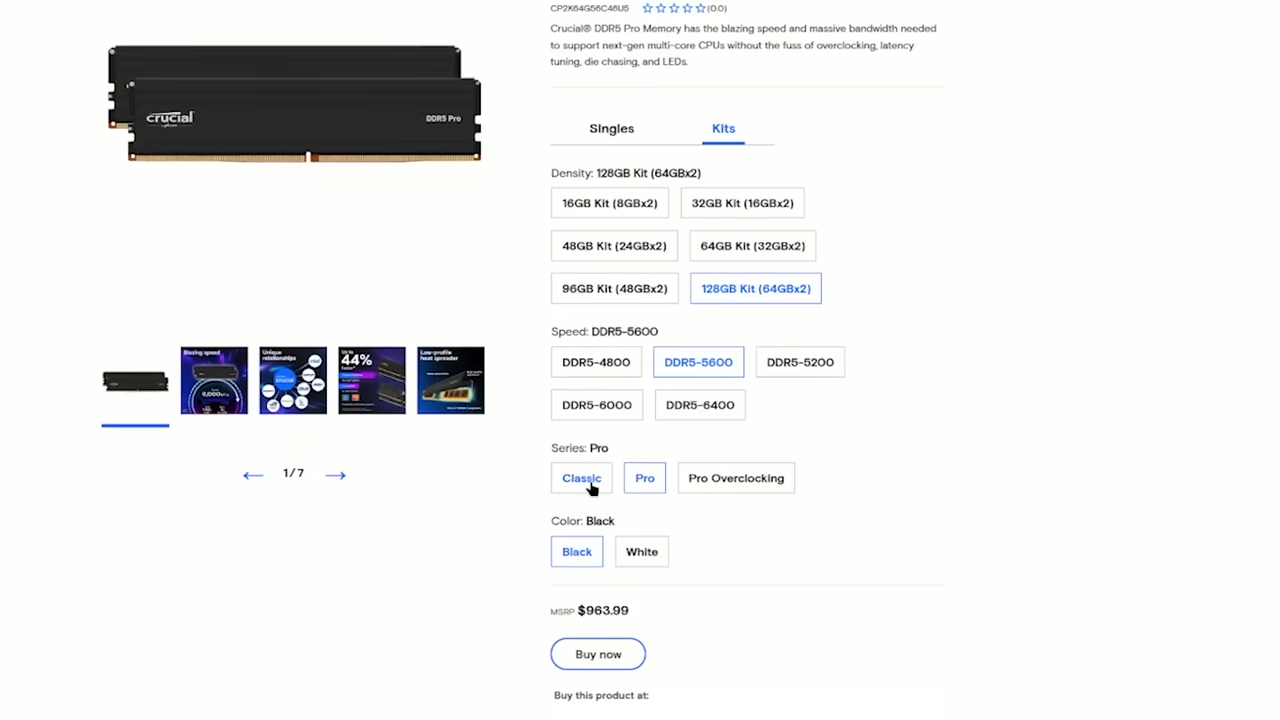This screenshot has height=720, width=1280.
Task: Click the Buy now button
Action: coord(598,654)
